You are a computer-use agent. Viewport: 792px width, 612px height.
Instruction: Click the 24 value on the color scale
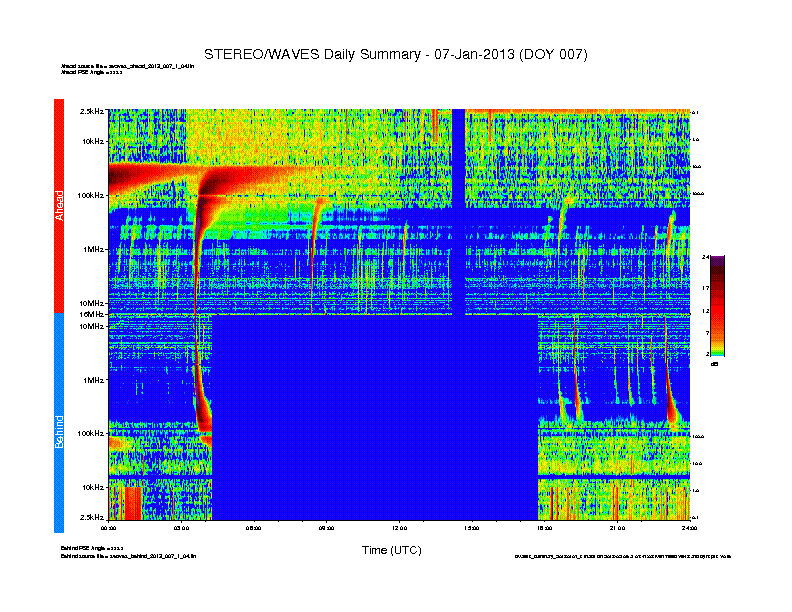[705, 258]
